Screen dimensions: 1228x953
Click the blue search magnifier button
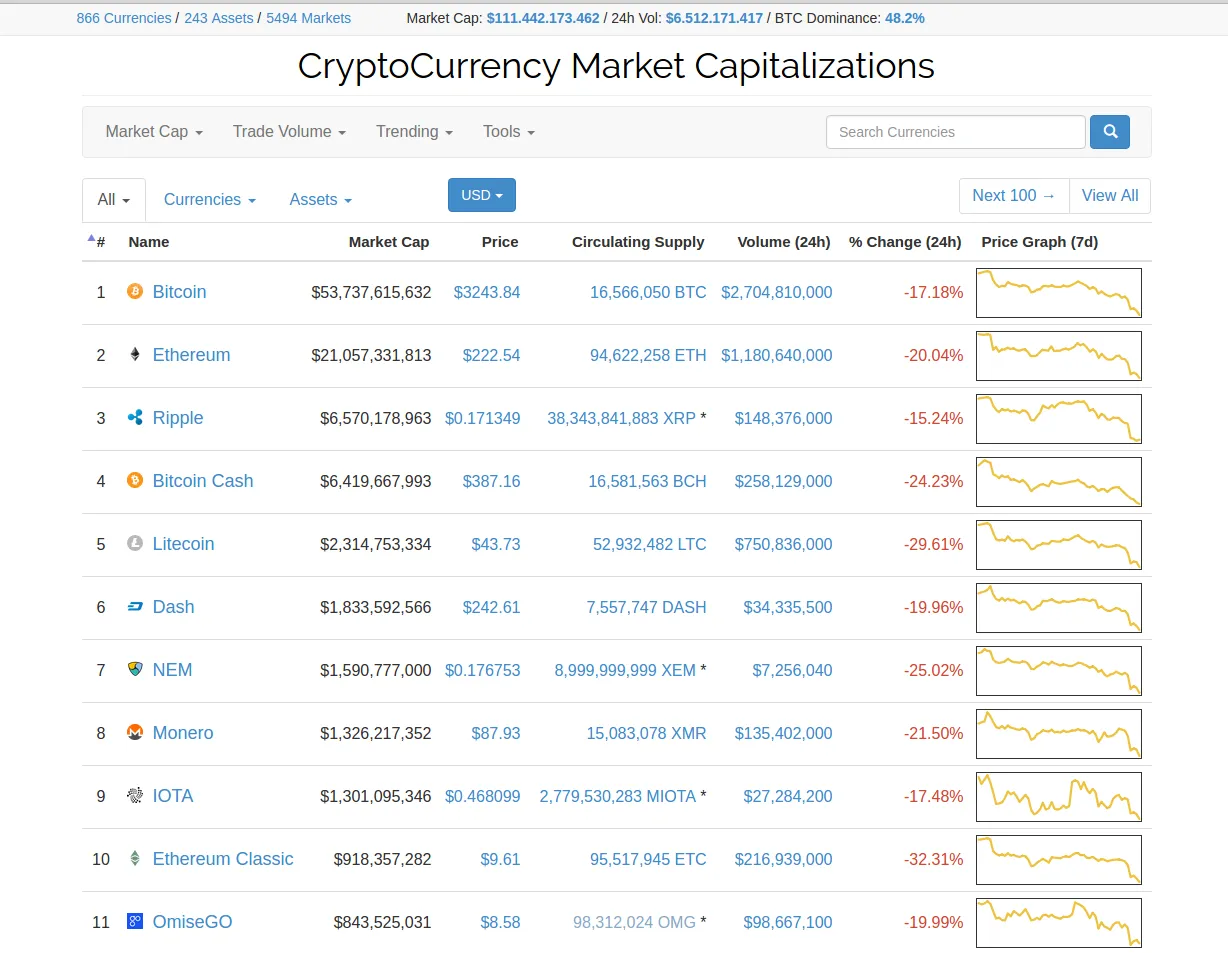[1110, 132]
